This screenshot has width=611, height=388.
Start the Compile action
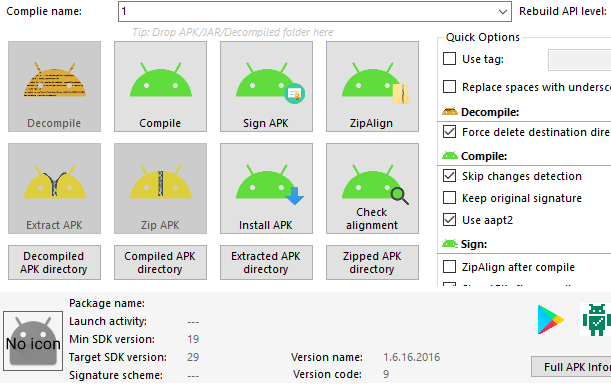pyautogui.click(x=160, y=86)
